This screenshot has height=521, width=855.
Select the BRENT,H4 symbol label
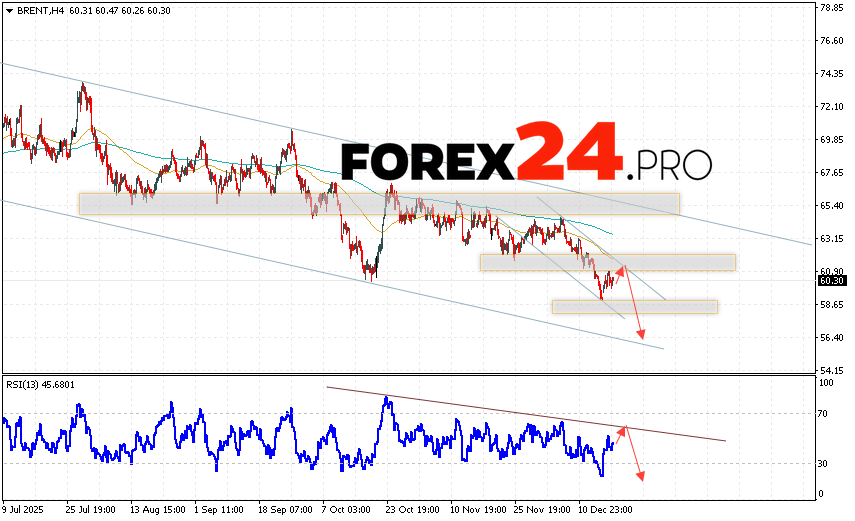coord(40,11)
